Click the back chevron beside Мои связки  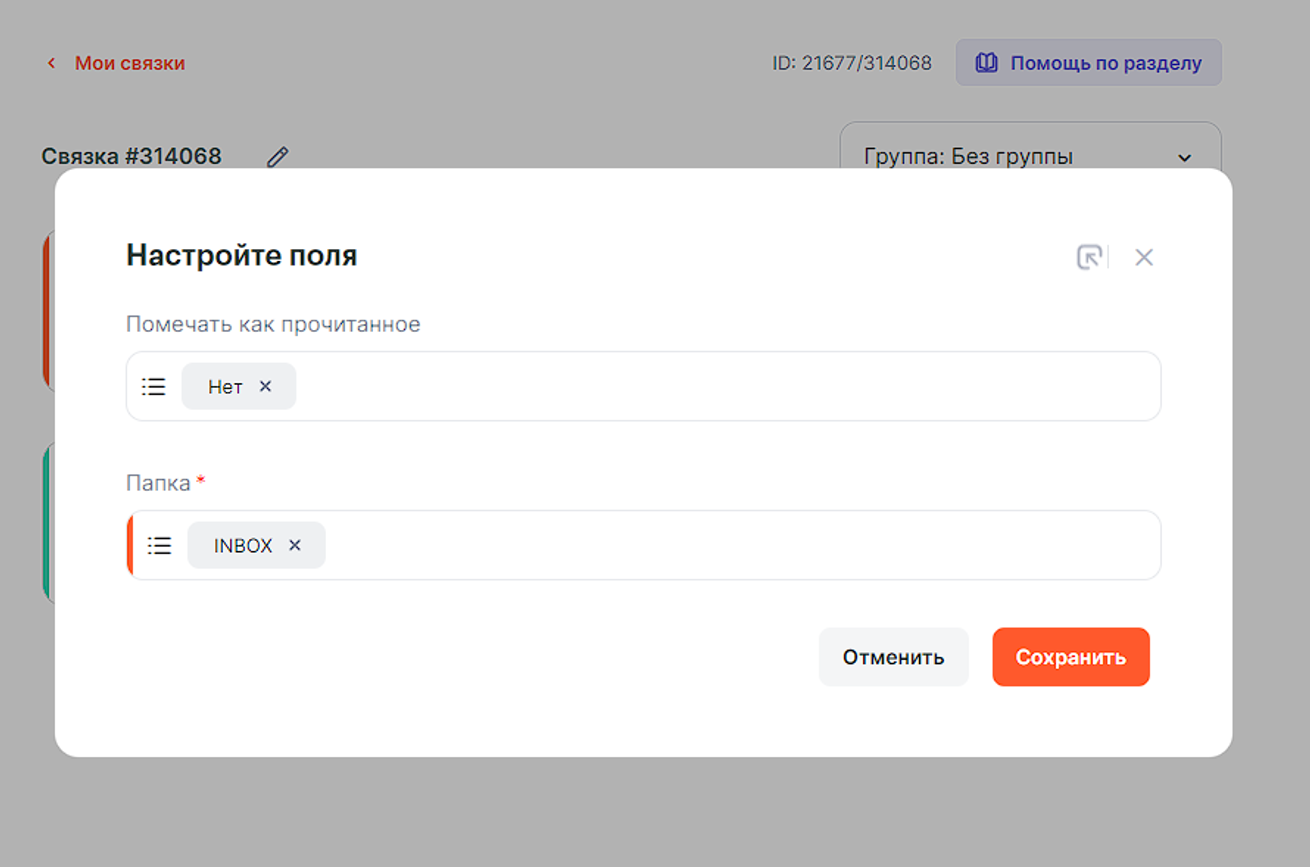pyautogui.click(x=51, y=64)
